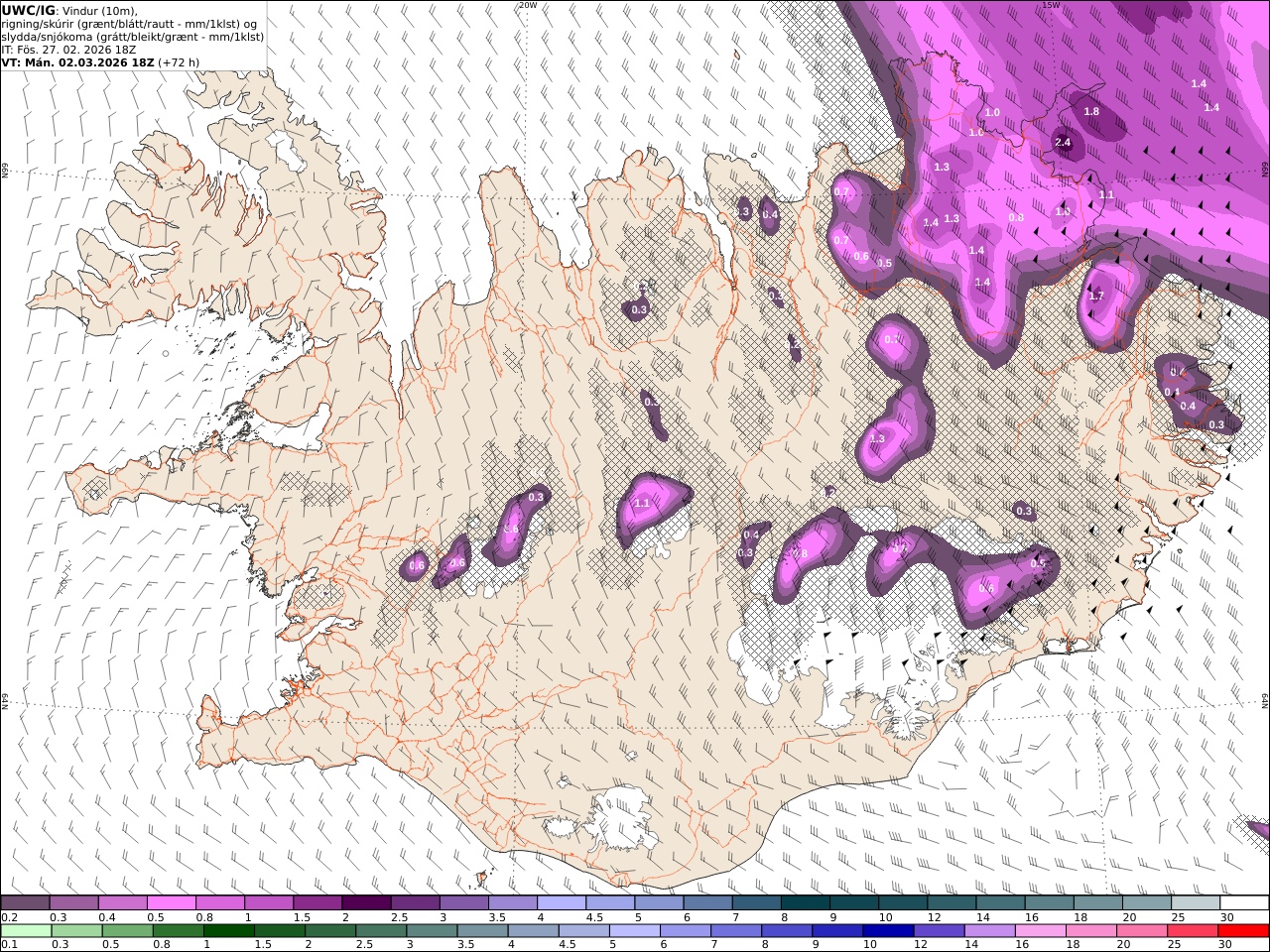Click the 'slydda/snjókoma' description line in the header

click(x=133, y=37)
